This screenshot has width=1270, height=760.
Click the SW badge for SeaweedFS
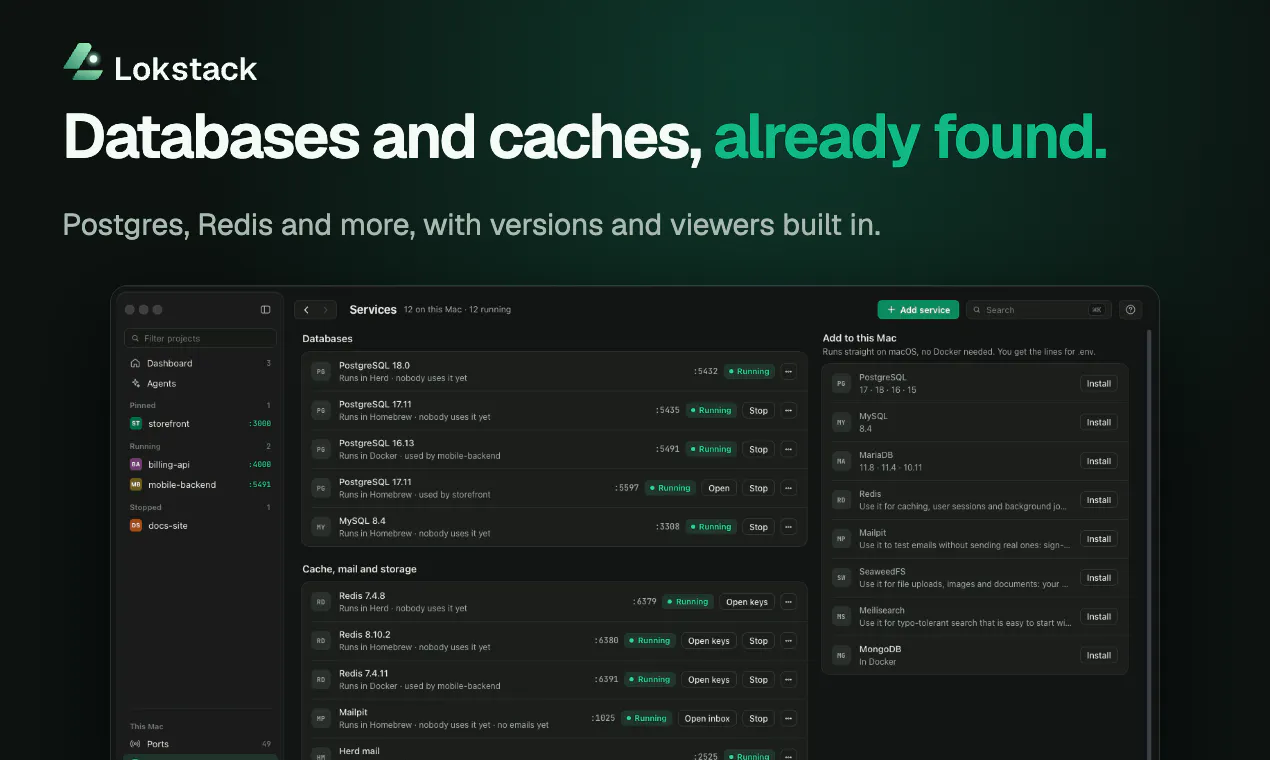point(841,578)
